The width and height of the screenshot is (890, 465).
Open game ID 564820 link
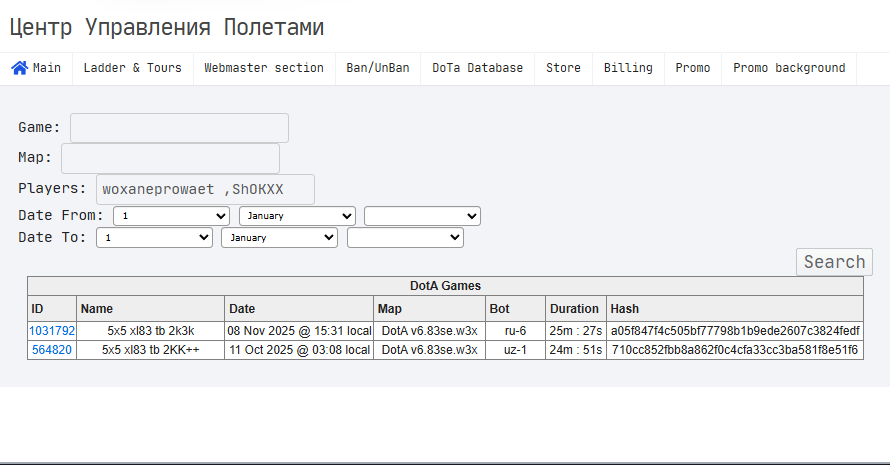[52, 350]
